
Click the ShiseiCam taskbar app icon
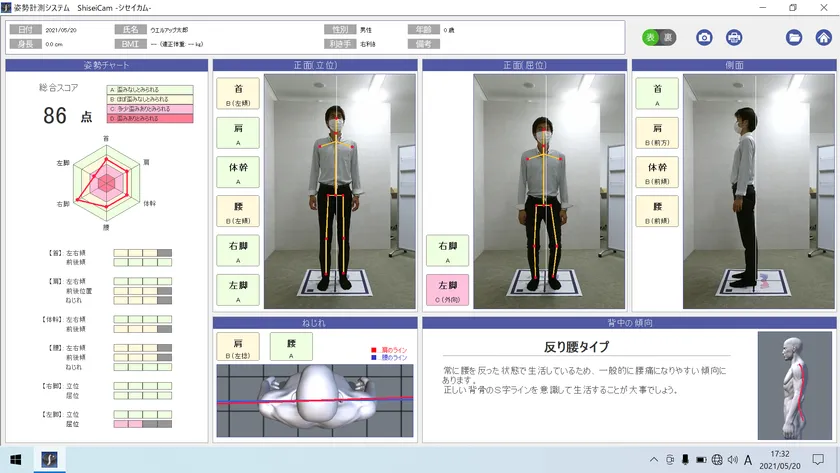point(49,460)
